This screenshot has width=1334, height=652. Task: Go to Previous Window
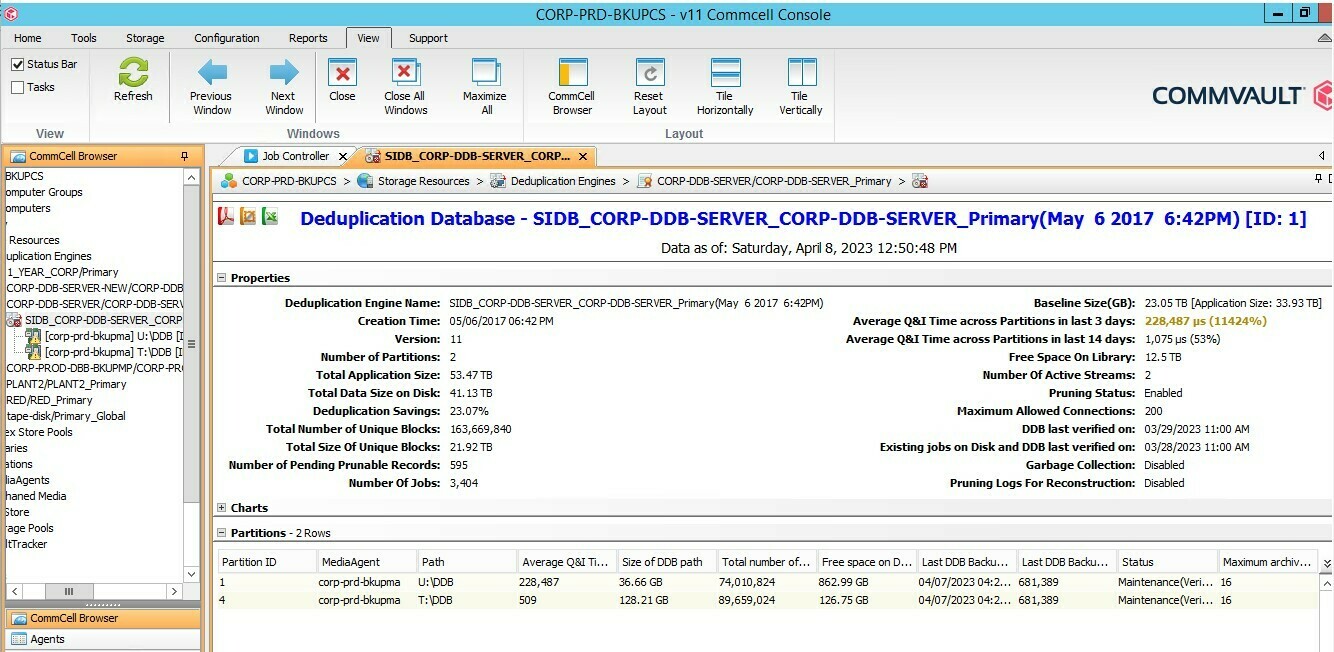click(211, 72)
